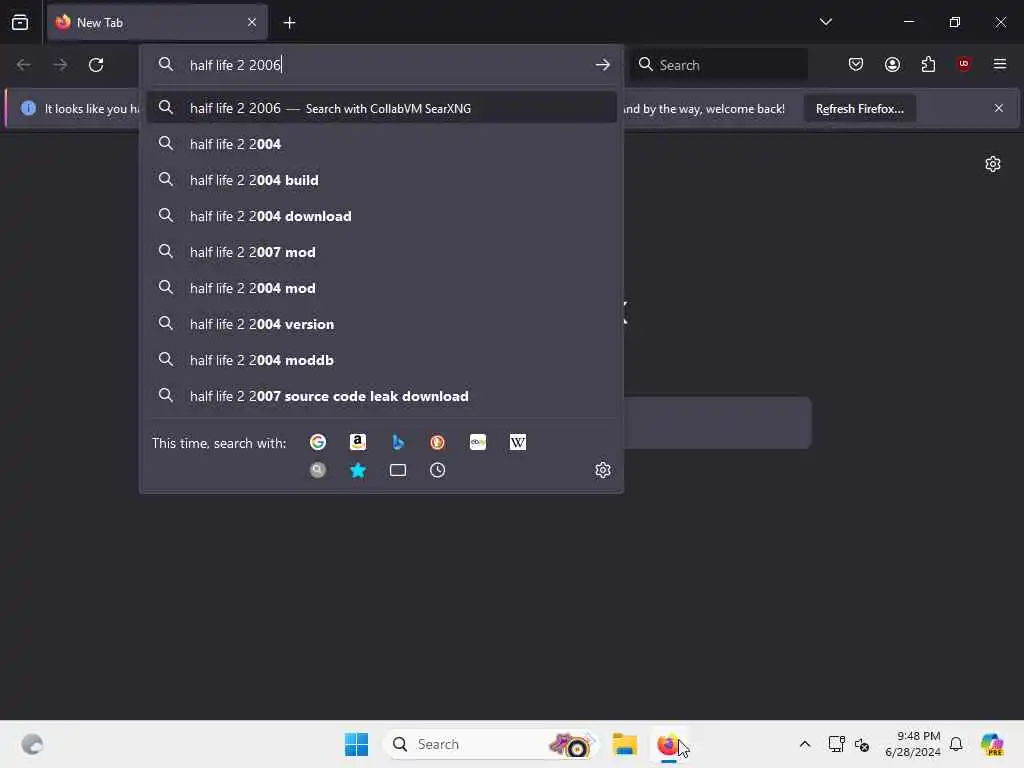Open the uBlock Origin extension icon
The width and height of the screenshot is (1024, 768).
point(964,64)
